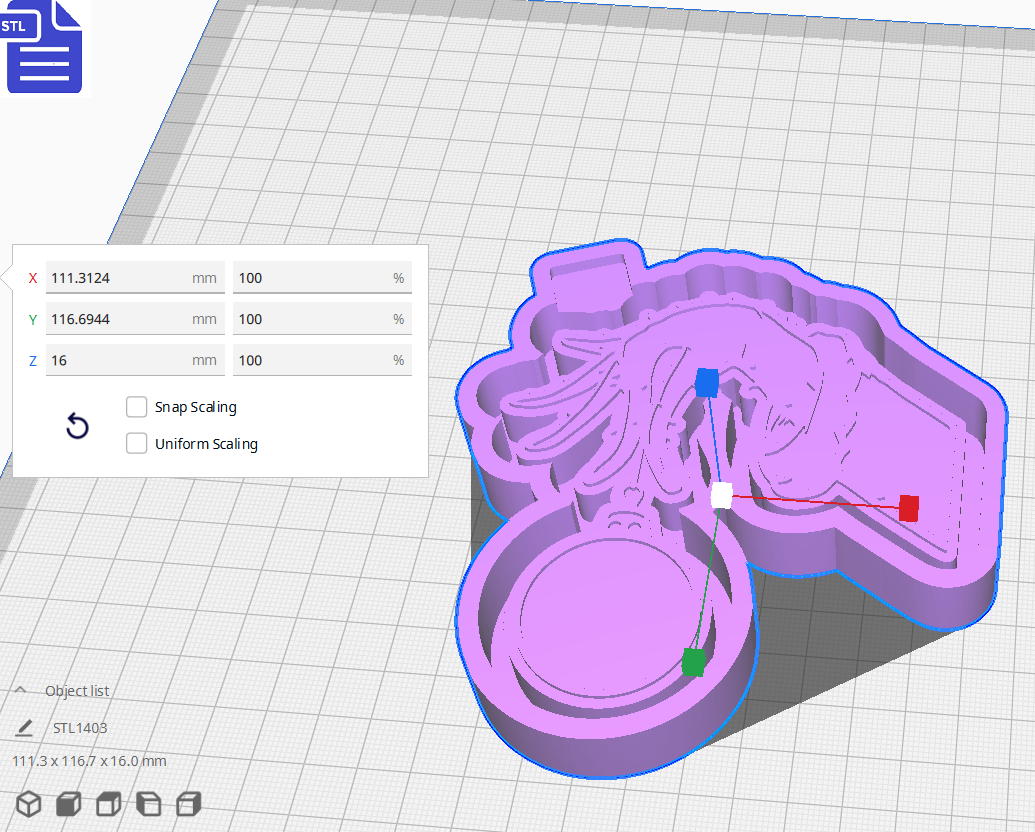Click the Y dimension millimeter field

click(135, 318)
